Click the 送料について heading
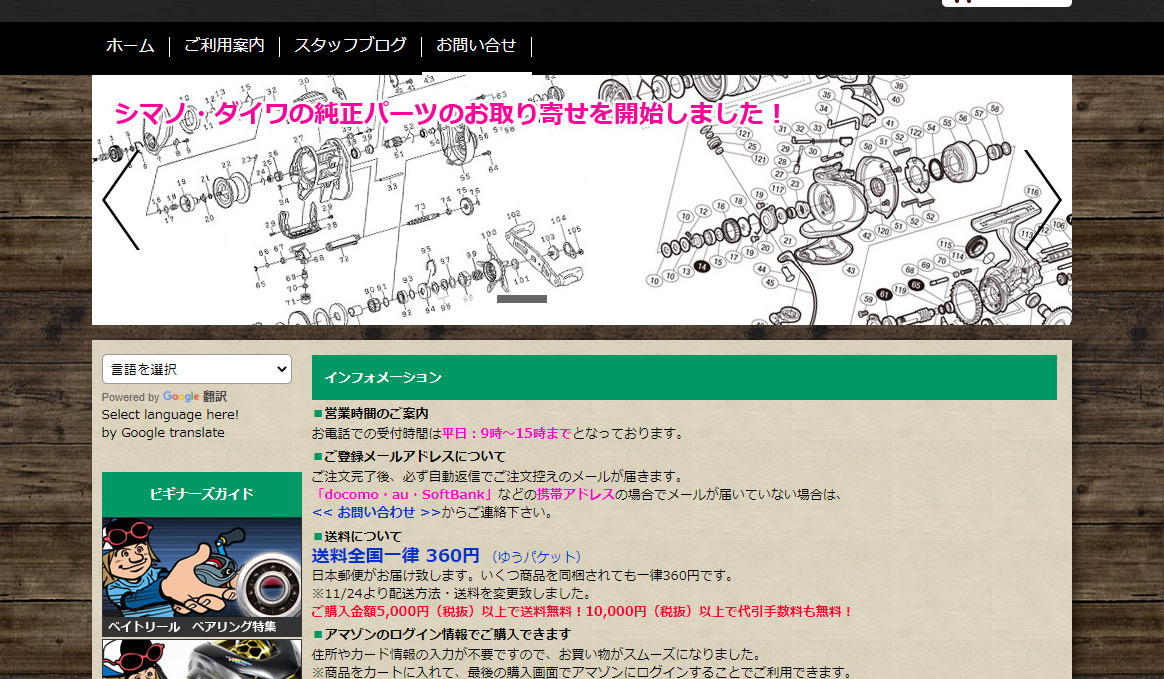 (x=363, y=537)
